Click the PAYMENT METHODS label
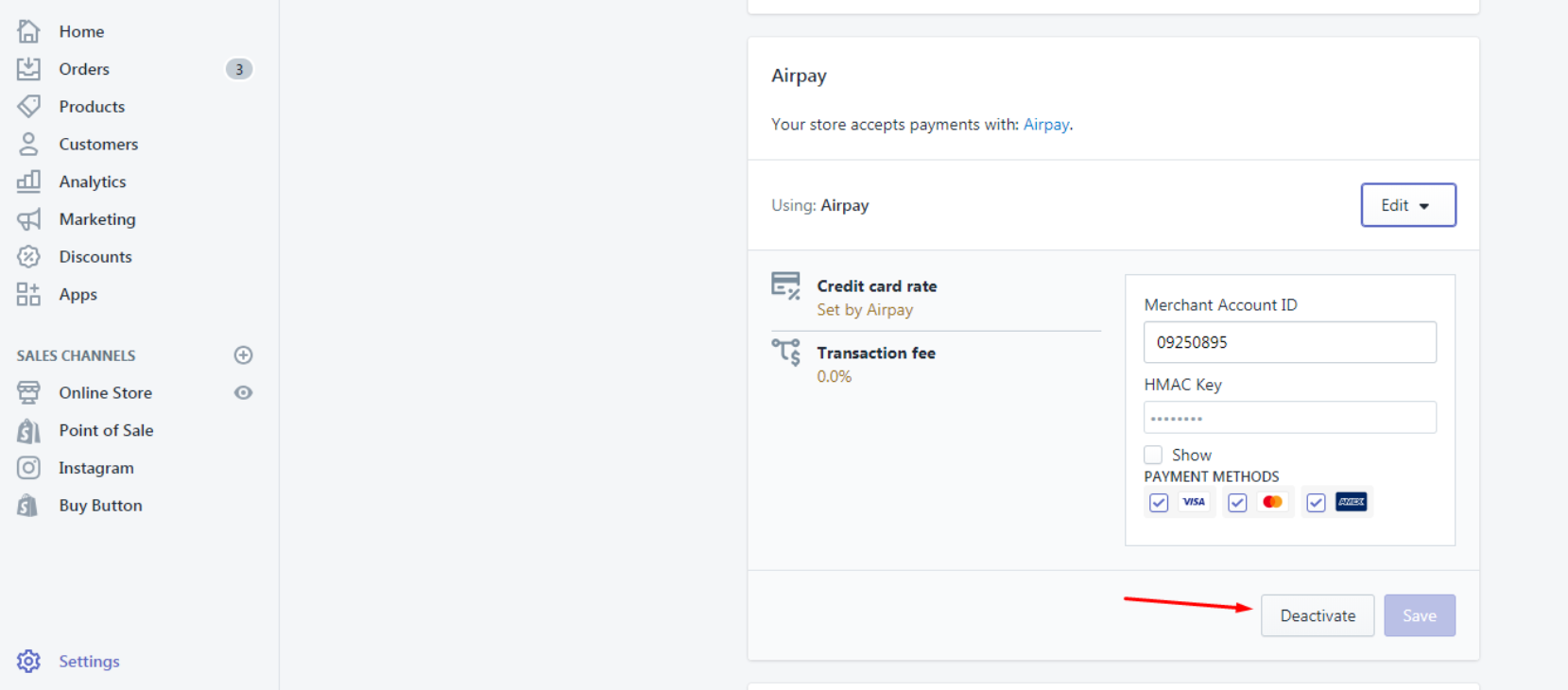The image size is (1568, 690). (1212, 476)
